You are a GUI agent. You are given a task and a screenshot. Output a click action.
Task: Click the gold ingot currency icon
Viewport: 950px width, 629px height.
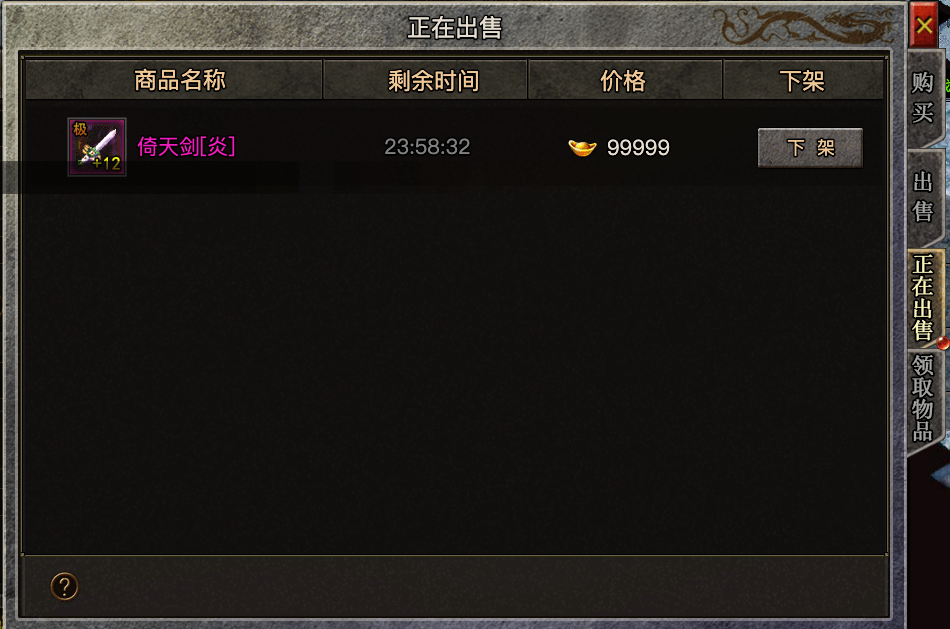pos(582,147)
